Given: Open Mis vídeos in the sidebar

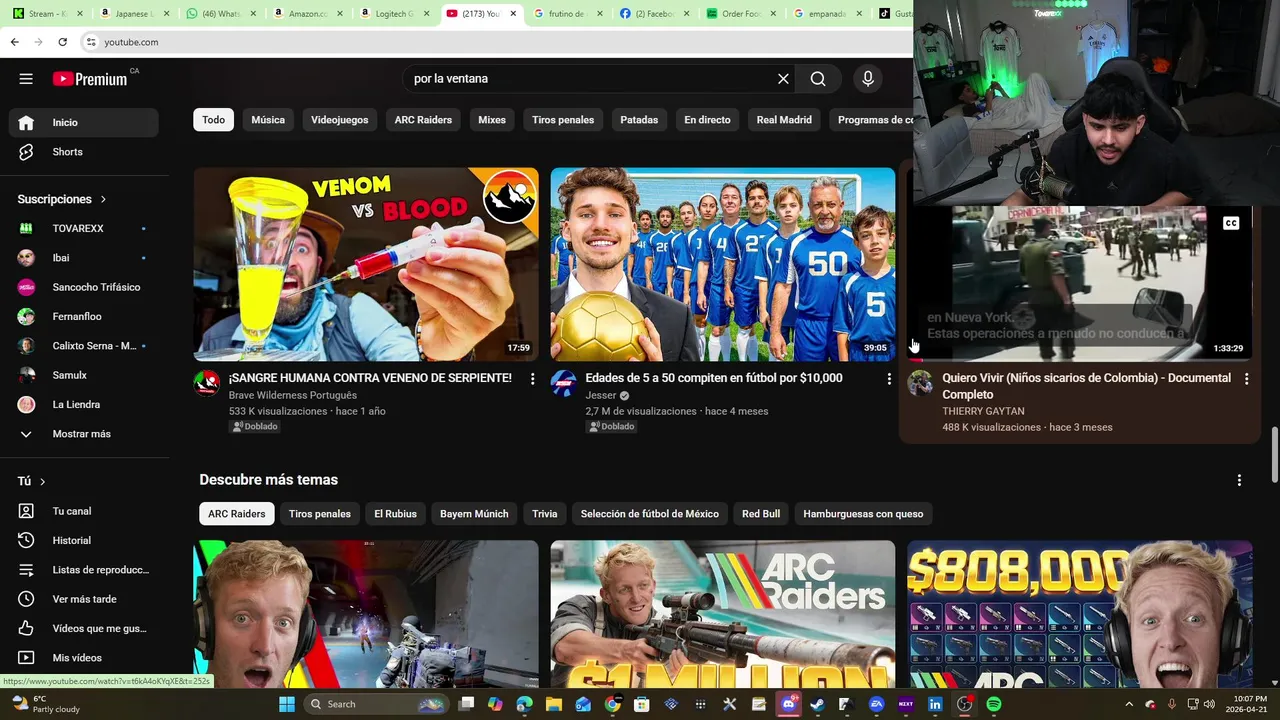Looking at the screenshot, I should click(x=84, y=658).
